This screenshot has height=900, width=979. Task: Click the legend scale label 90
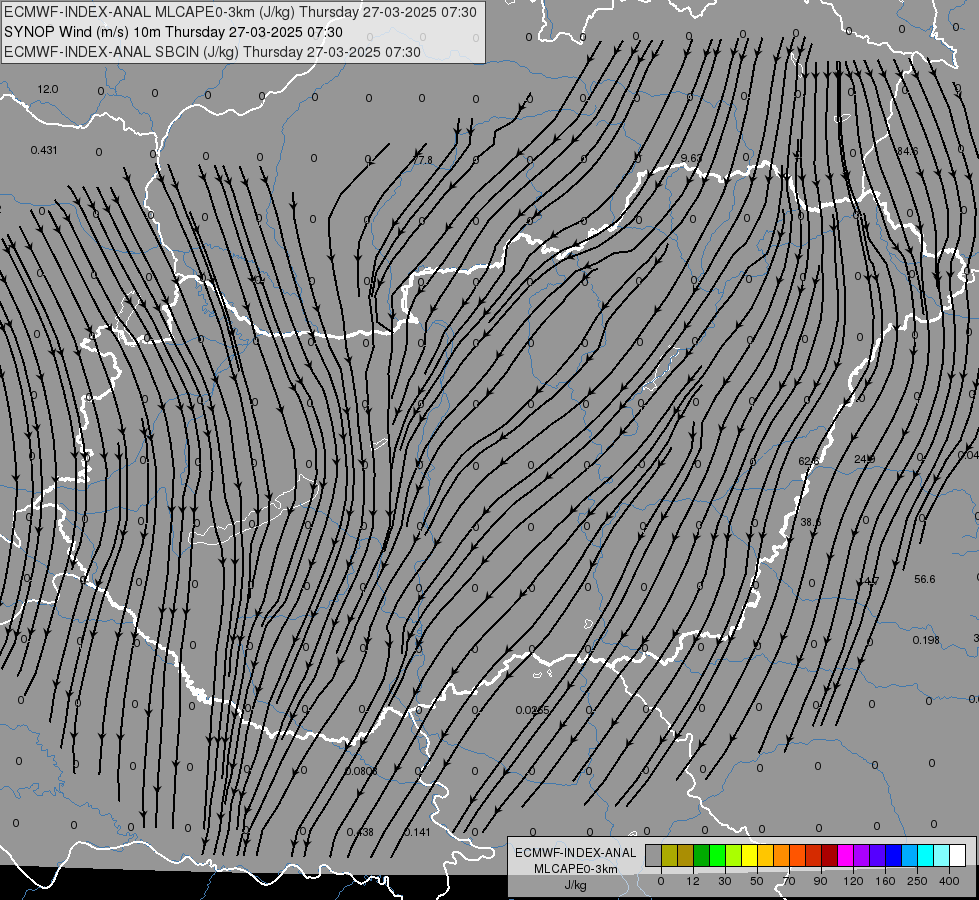[x=820, y=881]
